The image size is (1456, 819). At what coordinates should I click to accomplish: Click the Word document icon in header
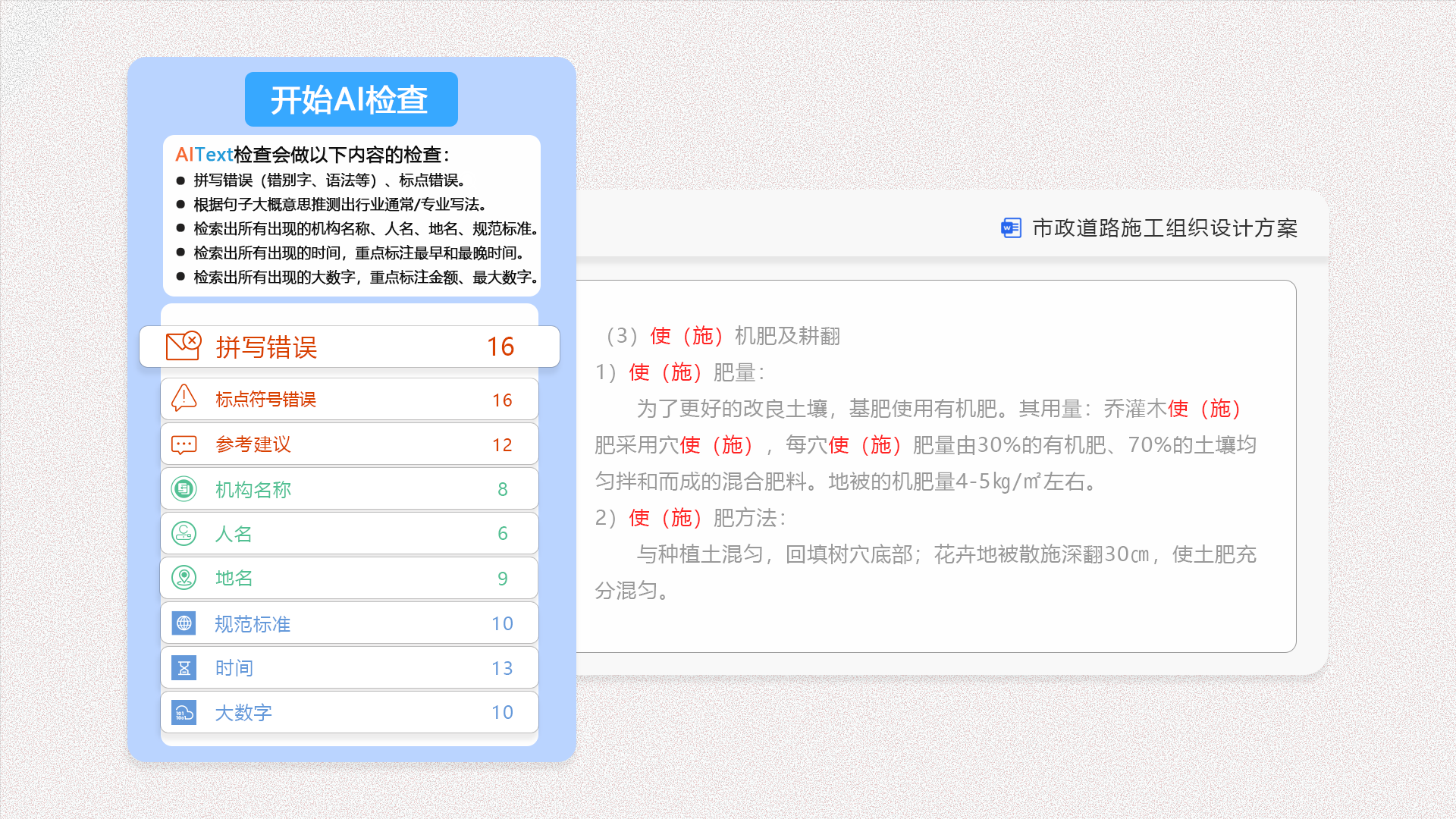pos(1011,228)
